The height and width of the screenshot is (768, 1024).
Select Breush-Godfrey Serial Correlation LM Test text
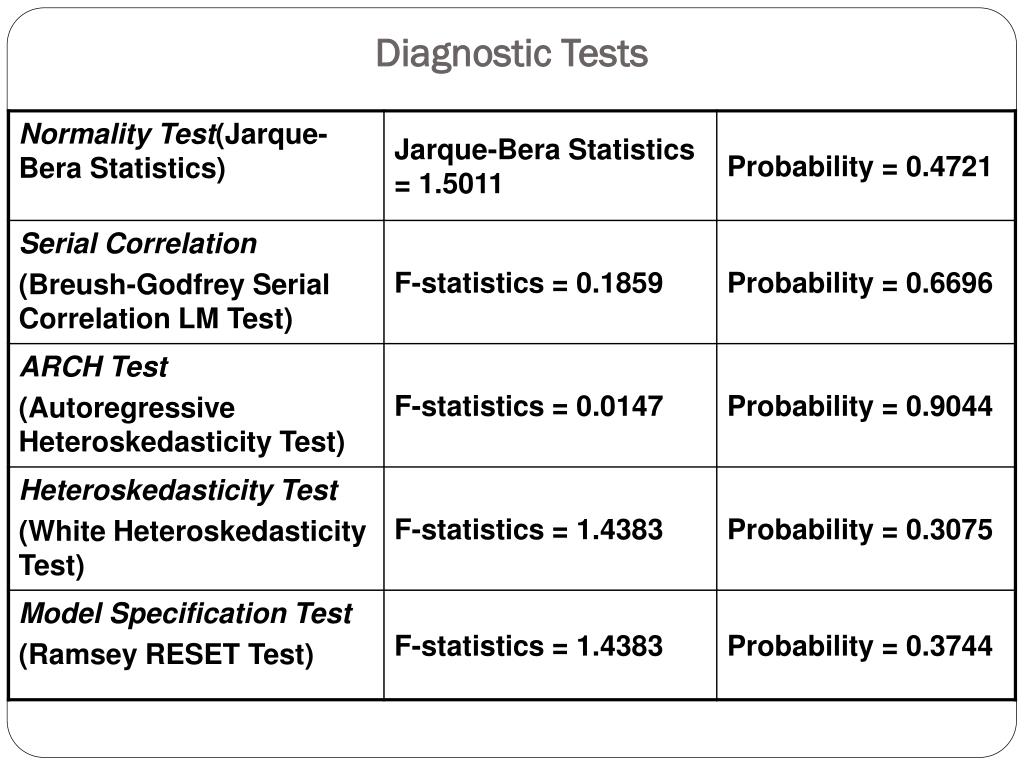click(x=174, y=302)
